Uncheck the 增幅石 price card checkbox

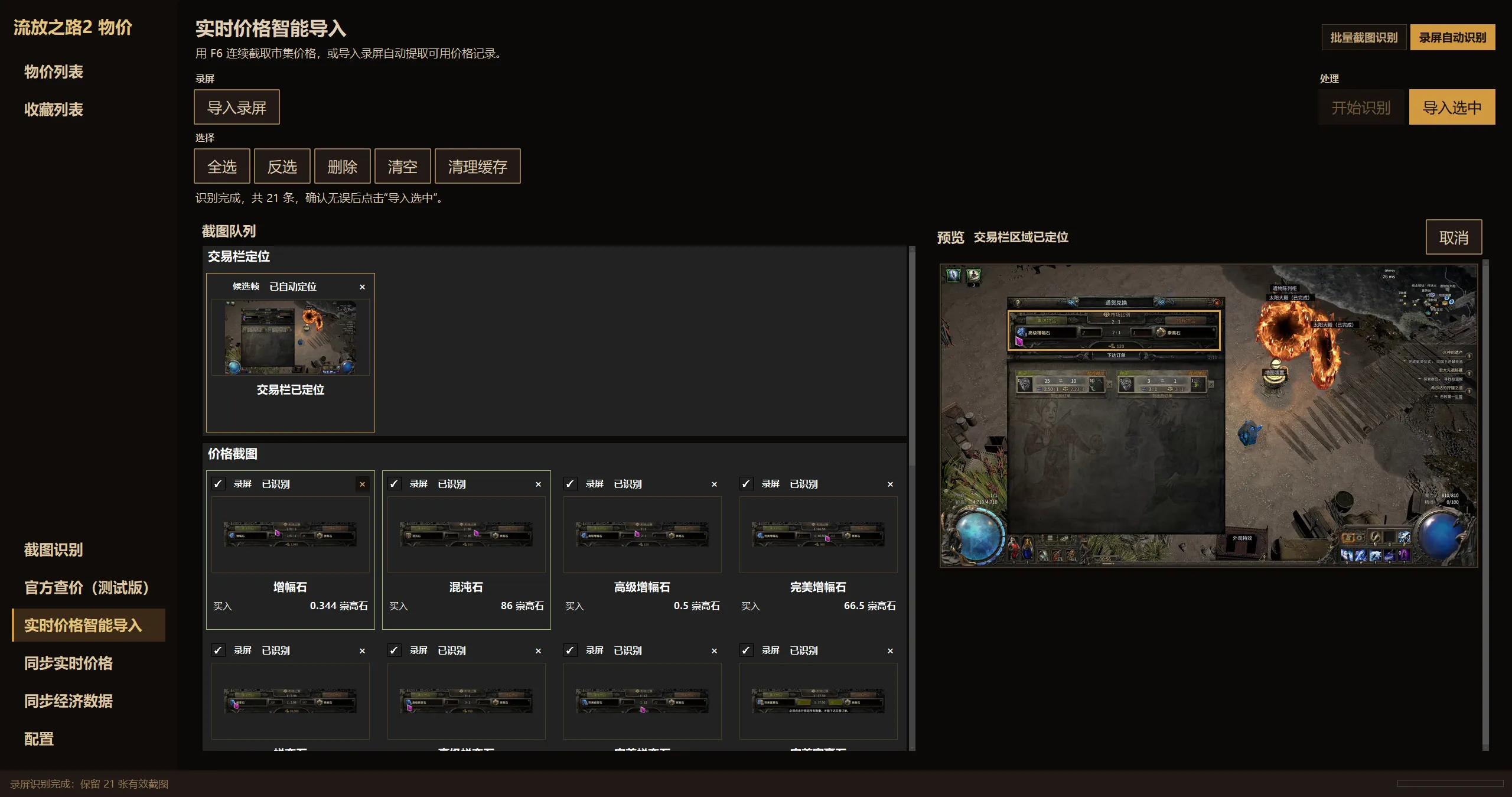tap(218, 484)
